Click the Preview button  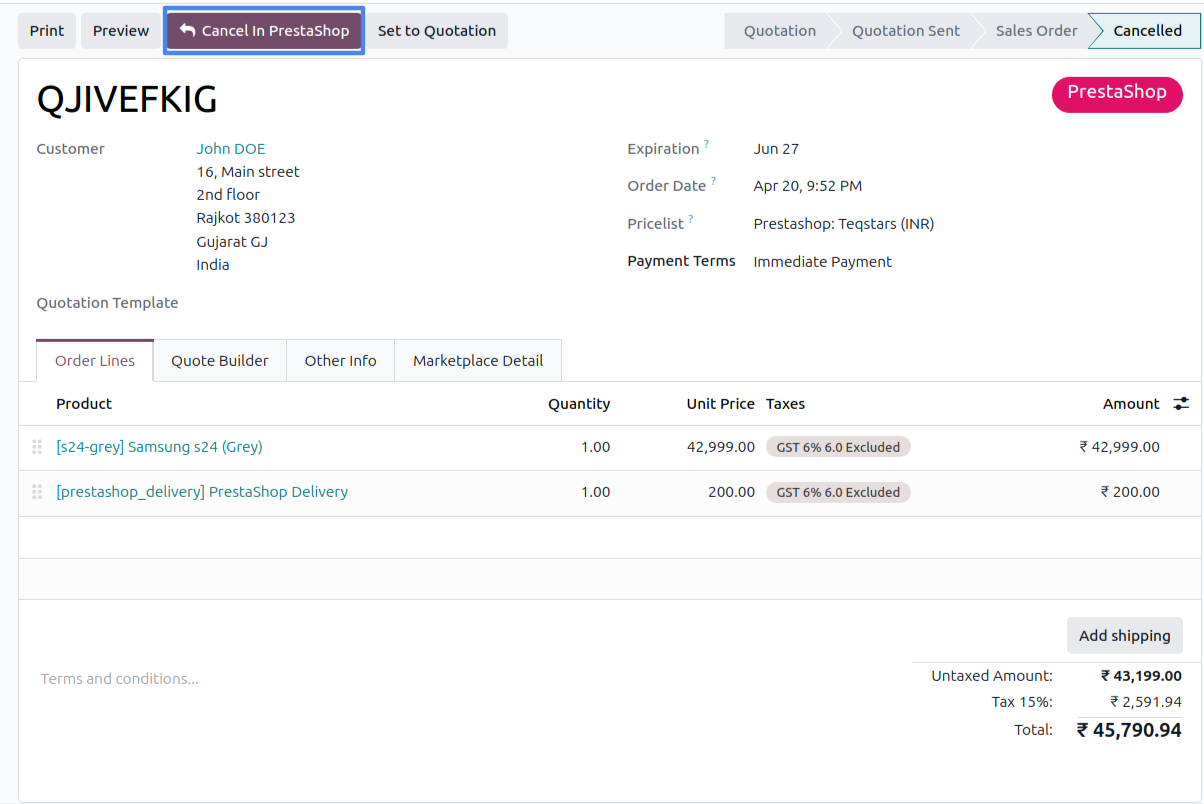point(121,31)
